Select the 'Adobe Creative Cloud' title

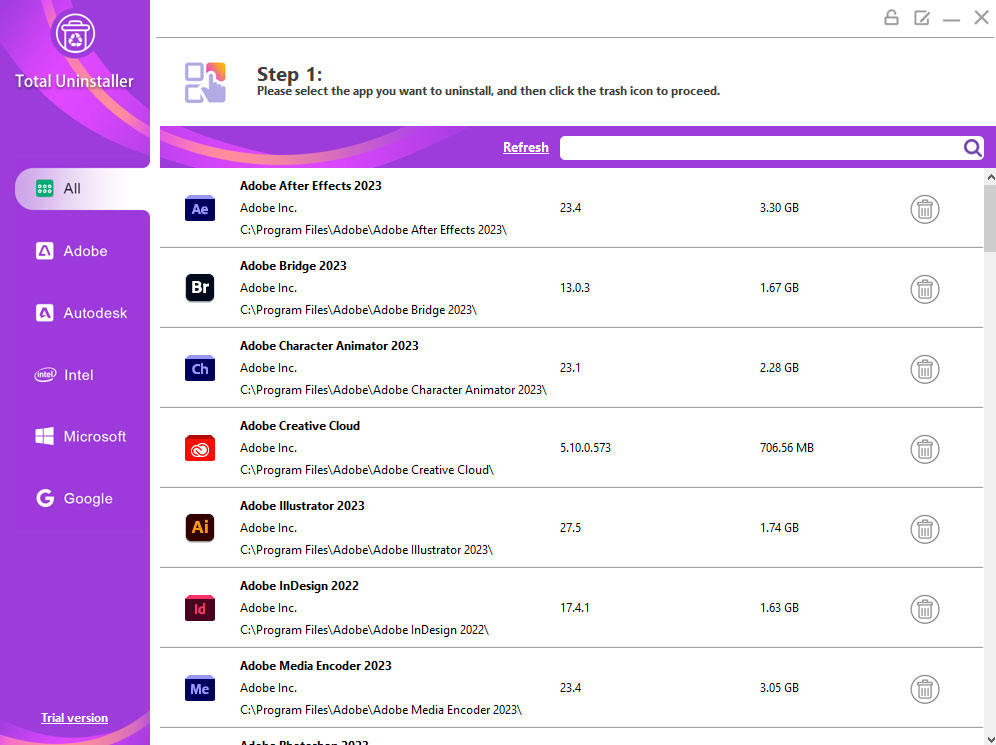click(300, 426)
